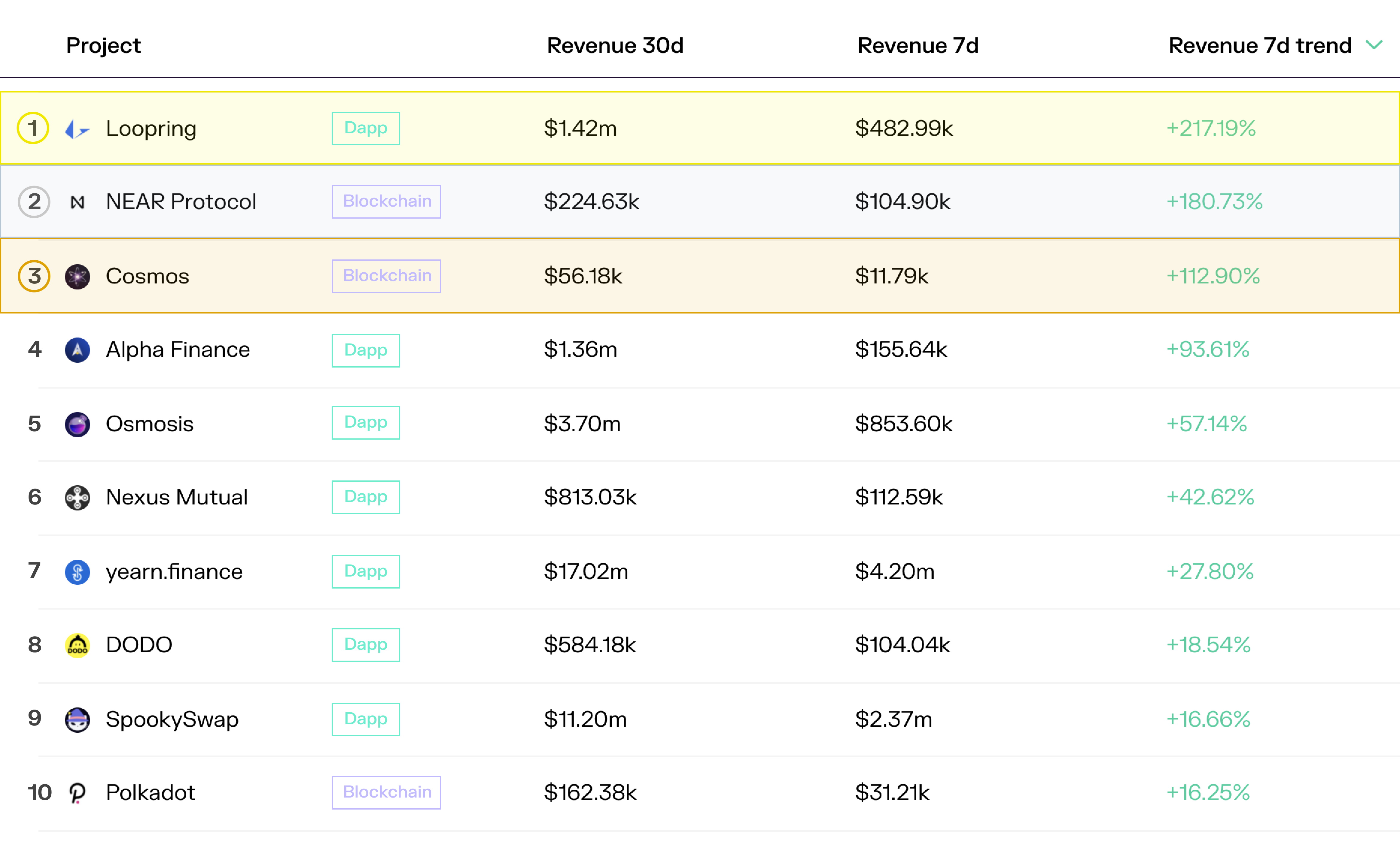Click the SpookySwap logo icon
This screenshot has width=1400, height=860.
pyautogui.click(x=78, y=720)
